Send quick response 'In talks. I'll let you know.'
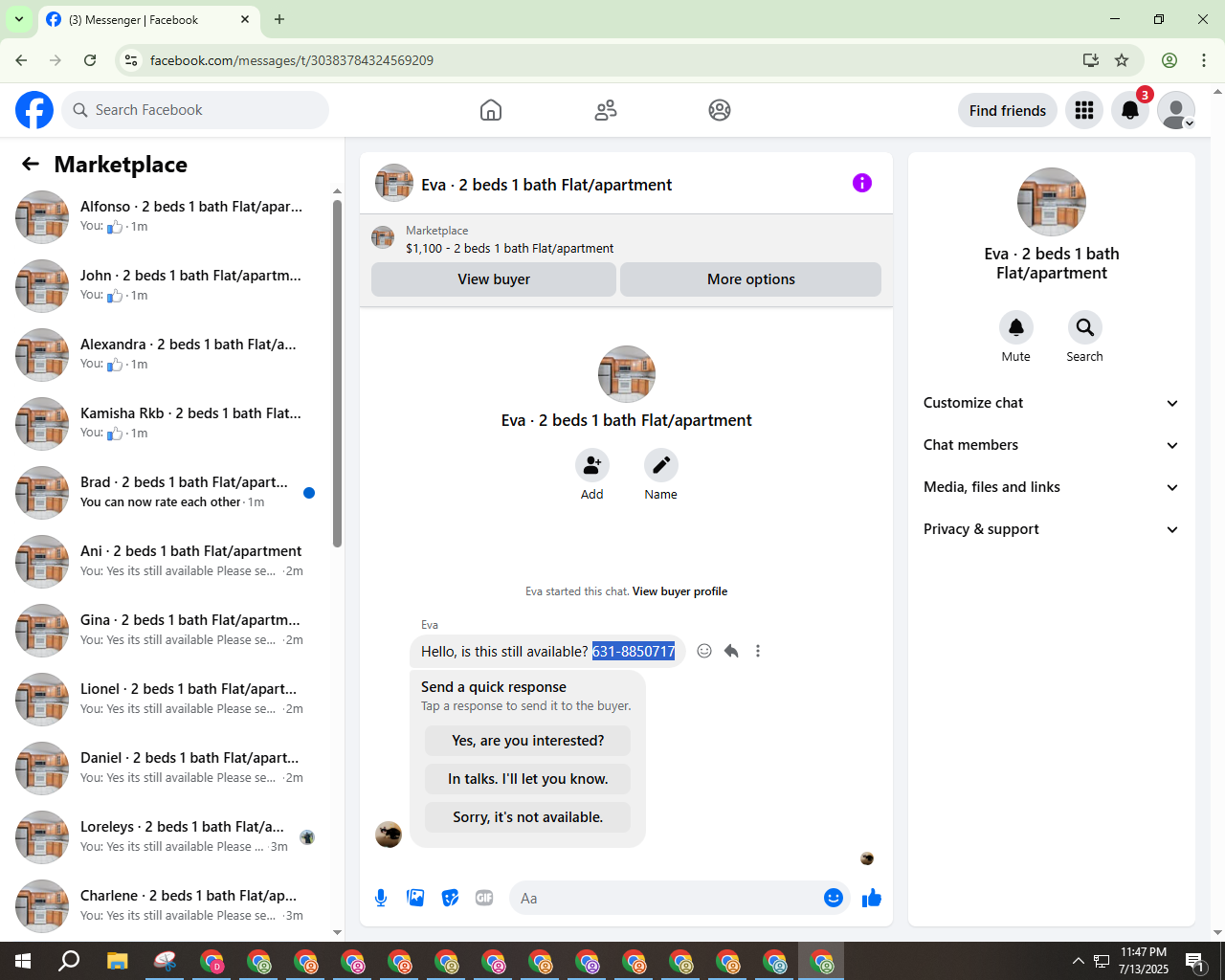The width and height of the screenshot is (1225, 980). click(x=528, y=779)
